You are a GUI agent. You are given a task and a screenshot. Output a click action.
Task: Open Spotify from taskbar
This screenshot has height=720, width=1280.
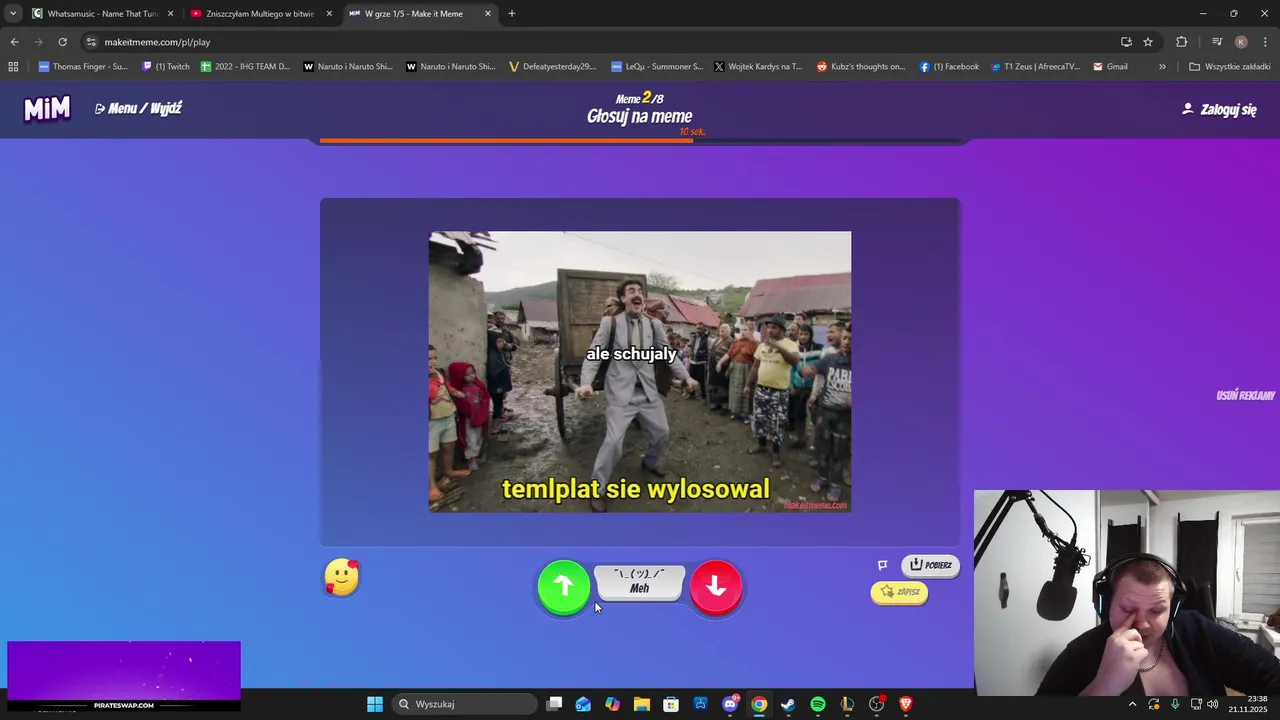[818, 704]
